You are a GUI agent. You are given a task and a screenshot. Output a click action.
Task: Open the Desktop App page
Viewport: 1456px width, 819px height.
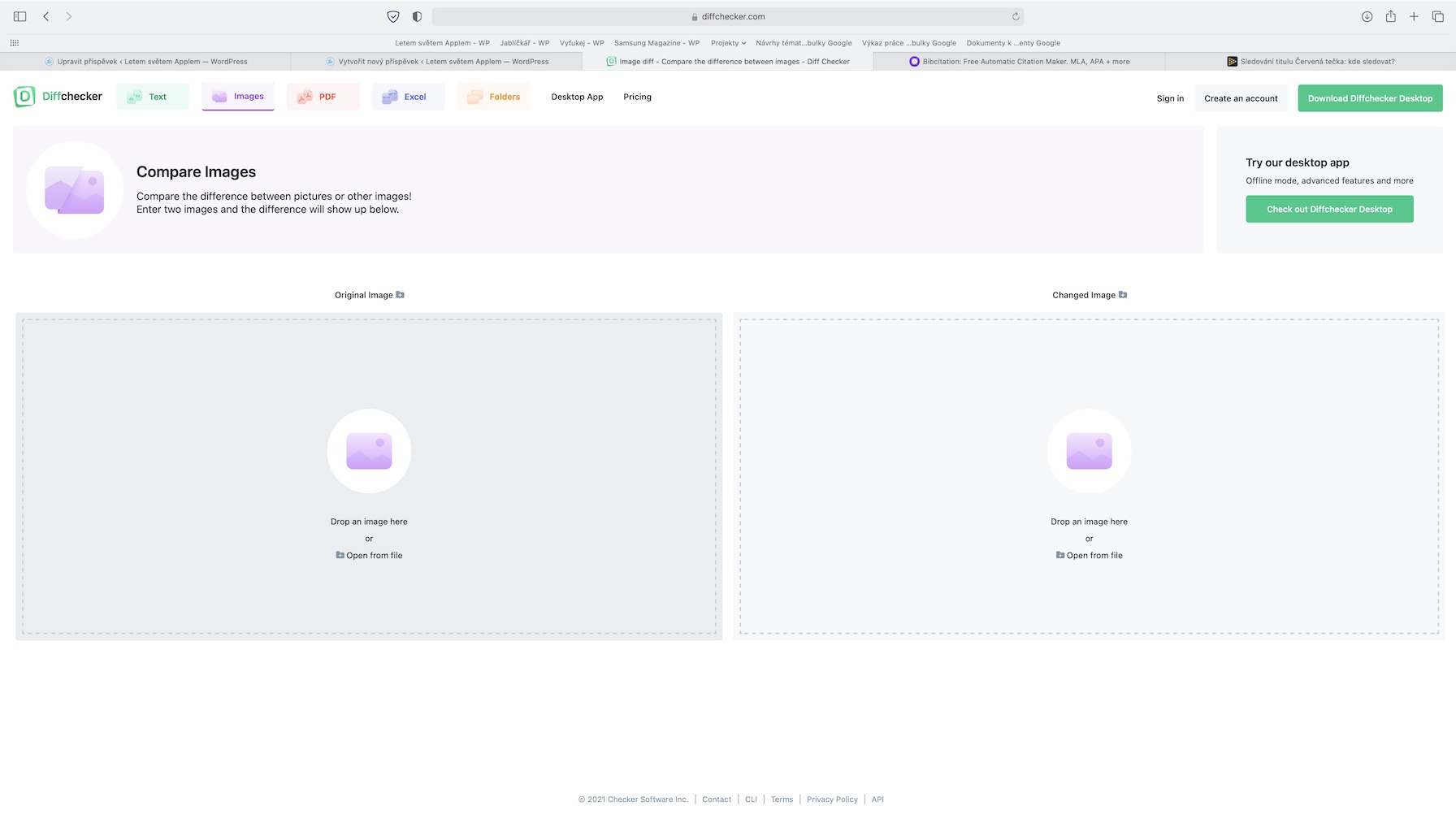[577, 97]
